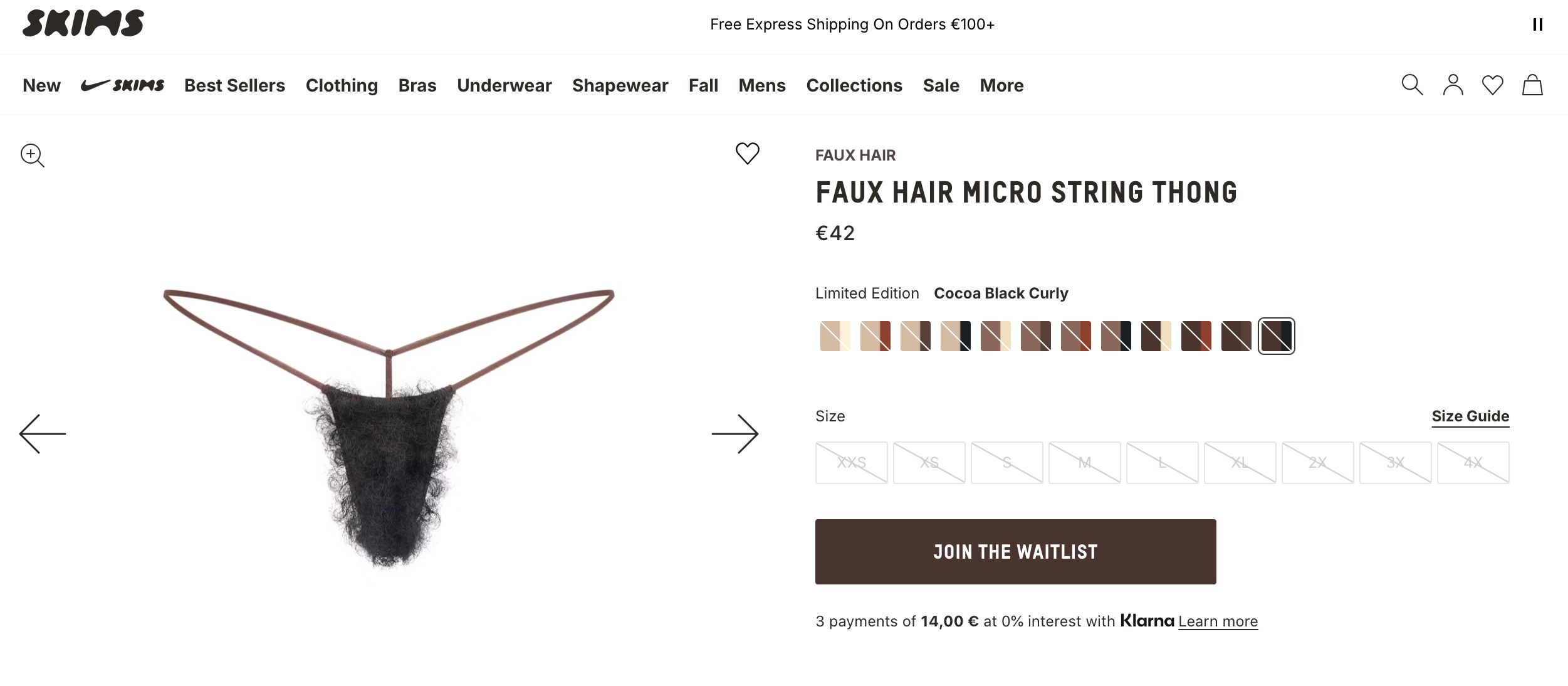The height and width of the screenshot is (686, 1568).
Task: Open the Size Guide link
Action: [1470, 416]
